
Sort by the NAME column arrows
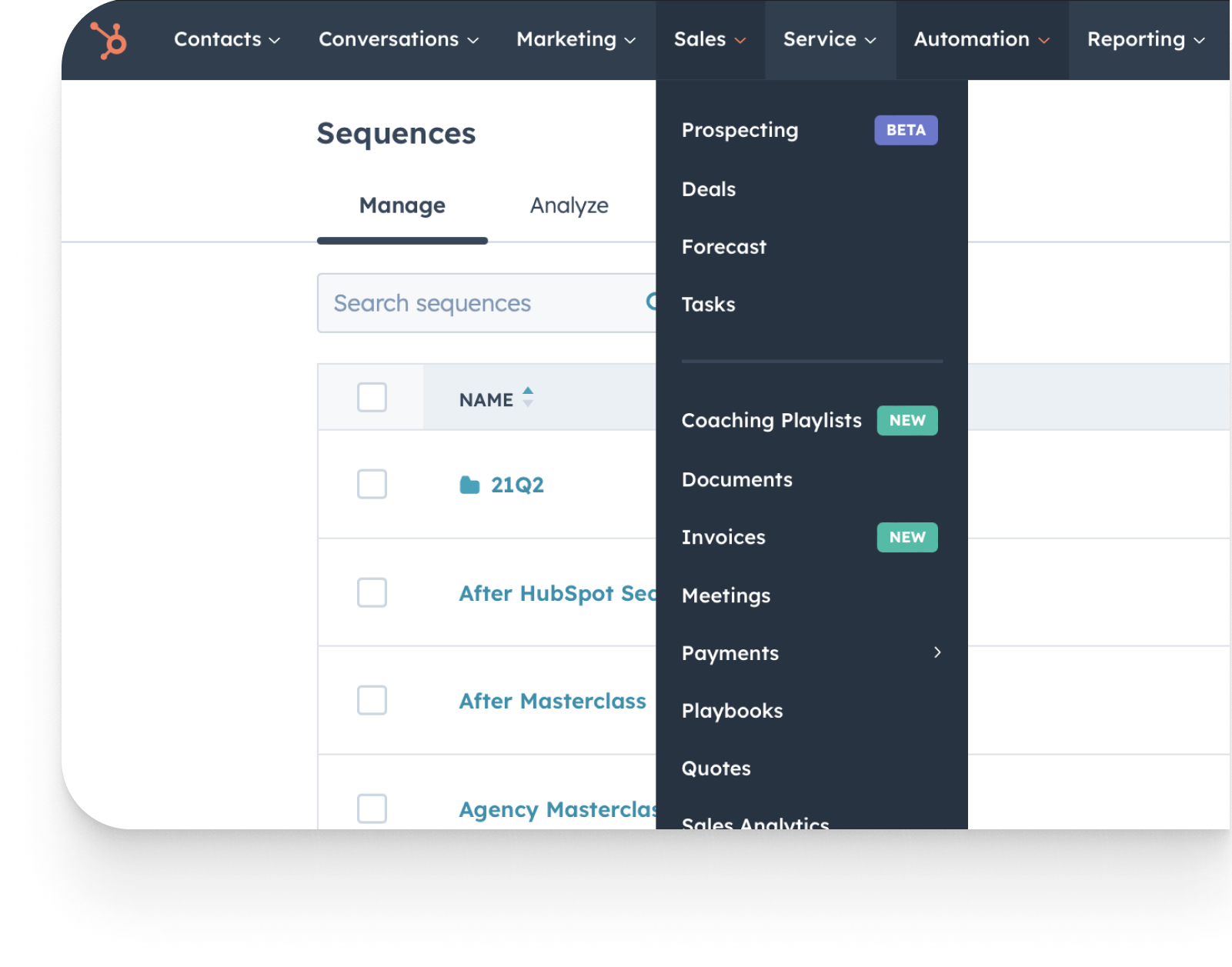pyautogui.click(x=528, y=397)
